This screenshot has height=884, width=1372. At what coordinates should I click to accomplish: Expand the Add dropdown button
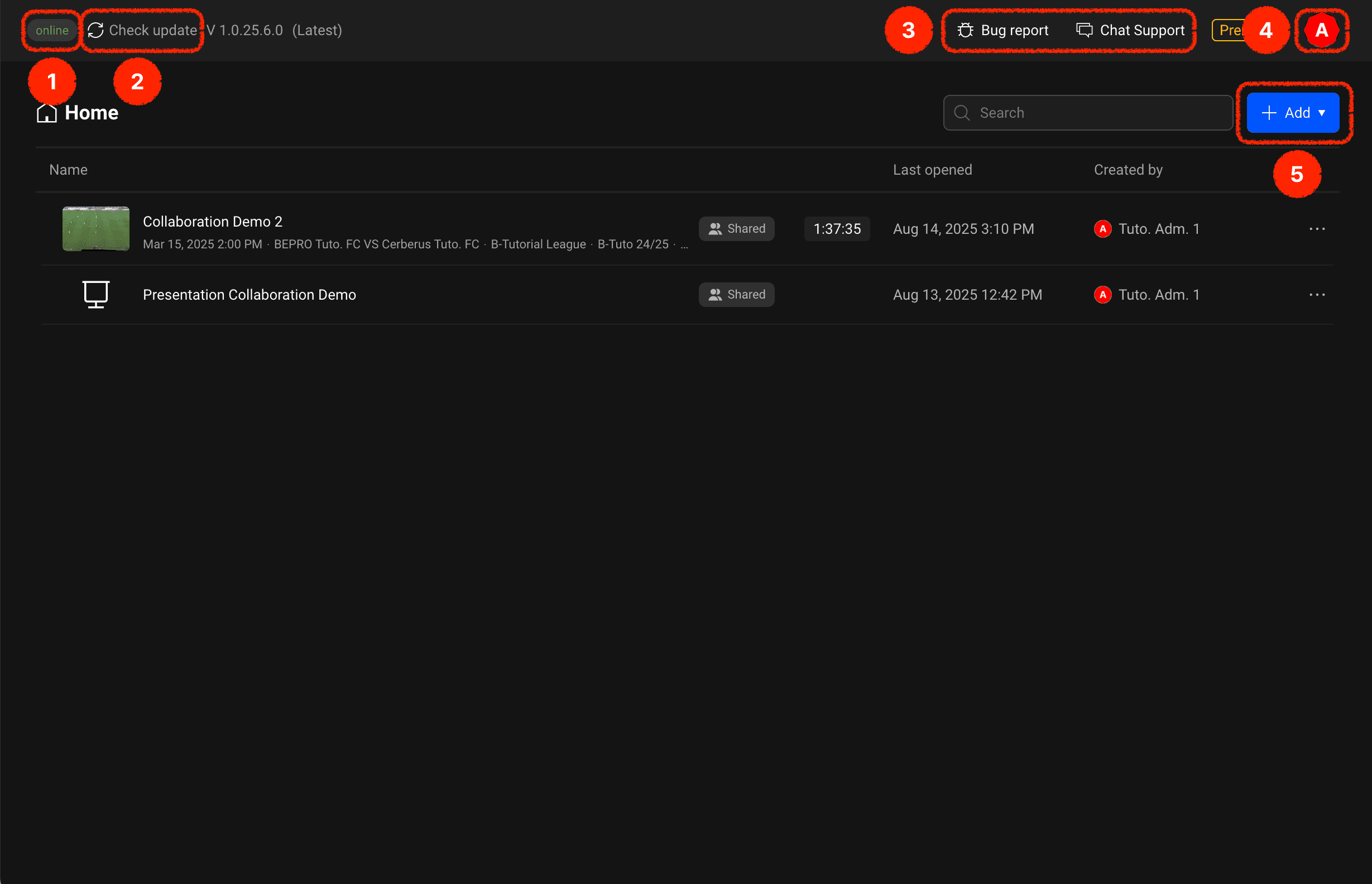pos(1293,113)
